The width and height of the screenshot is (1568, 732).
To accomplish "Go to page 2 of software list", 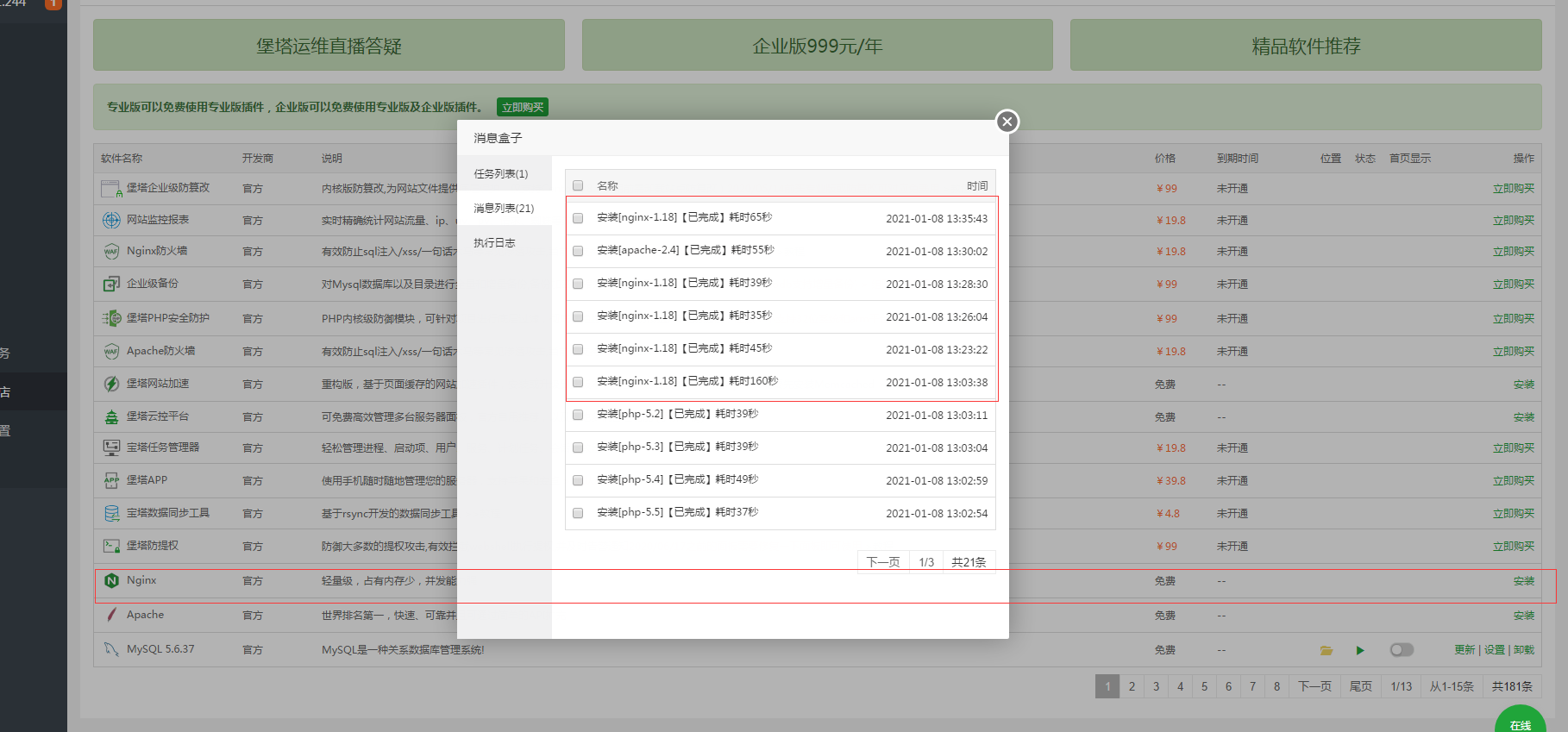I will [1132, 686].
